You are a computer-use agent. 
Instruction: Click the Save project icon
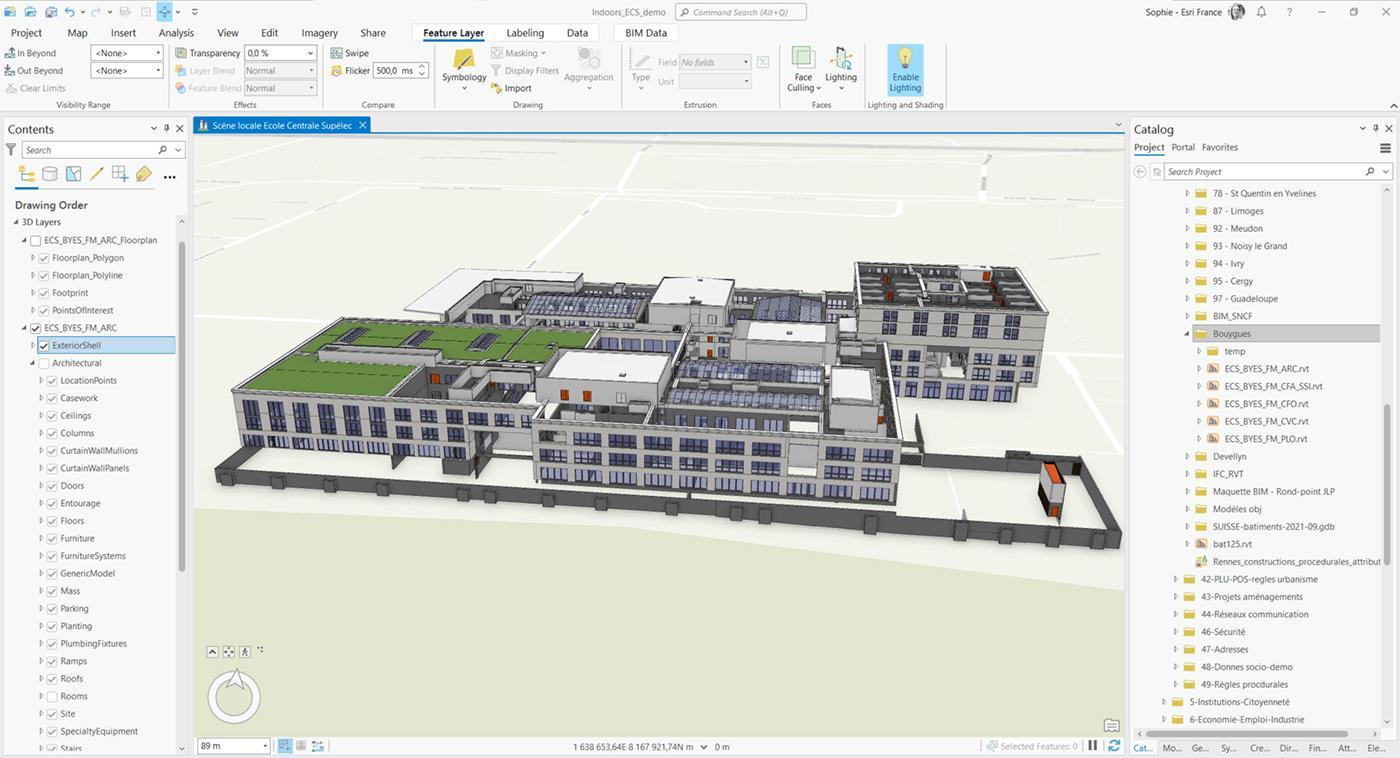tap(49, 12)
